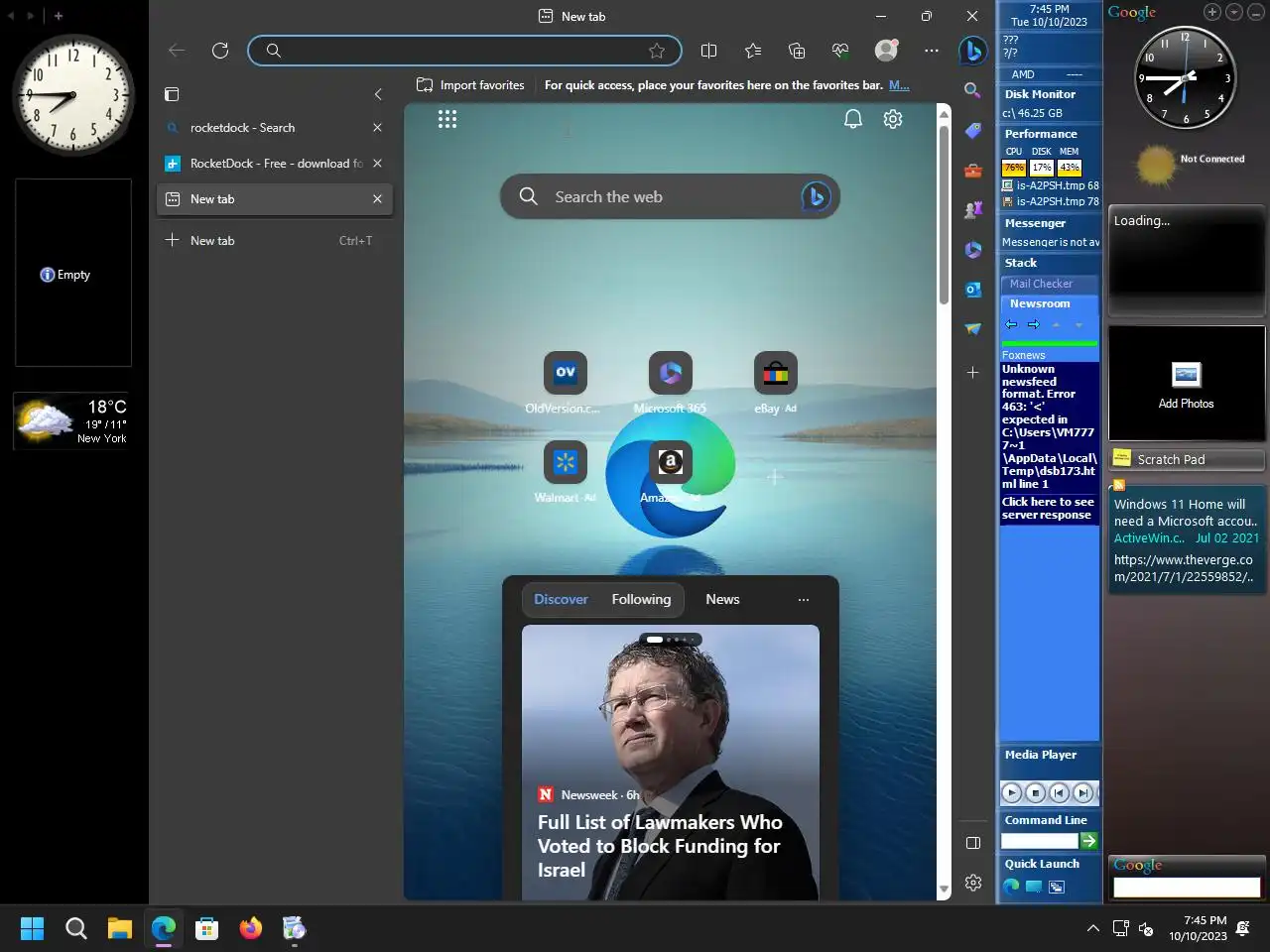Open the Newsweek lawmakers headline article
This screenshot has width=1270, height=952.
(660, 846)
